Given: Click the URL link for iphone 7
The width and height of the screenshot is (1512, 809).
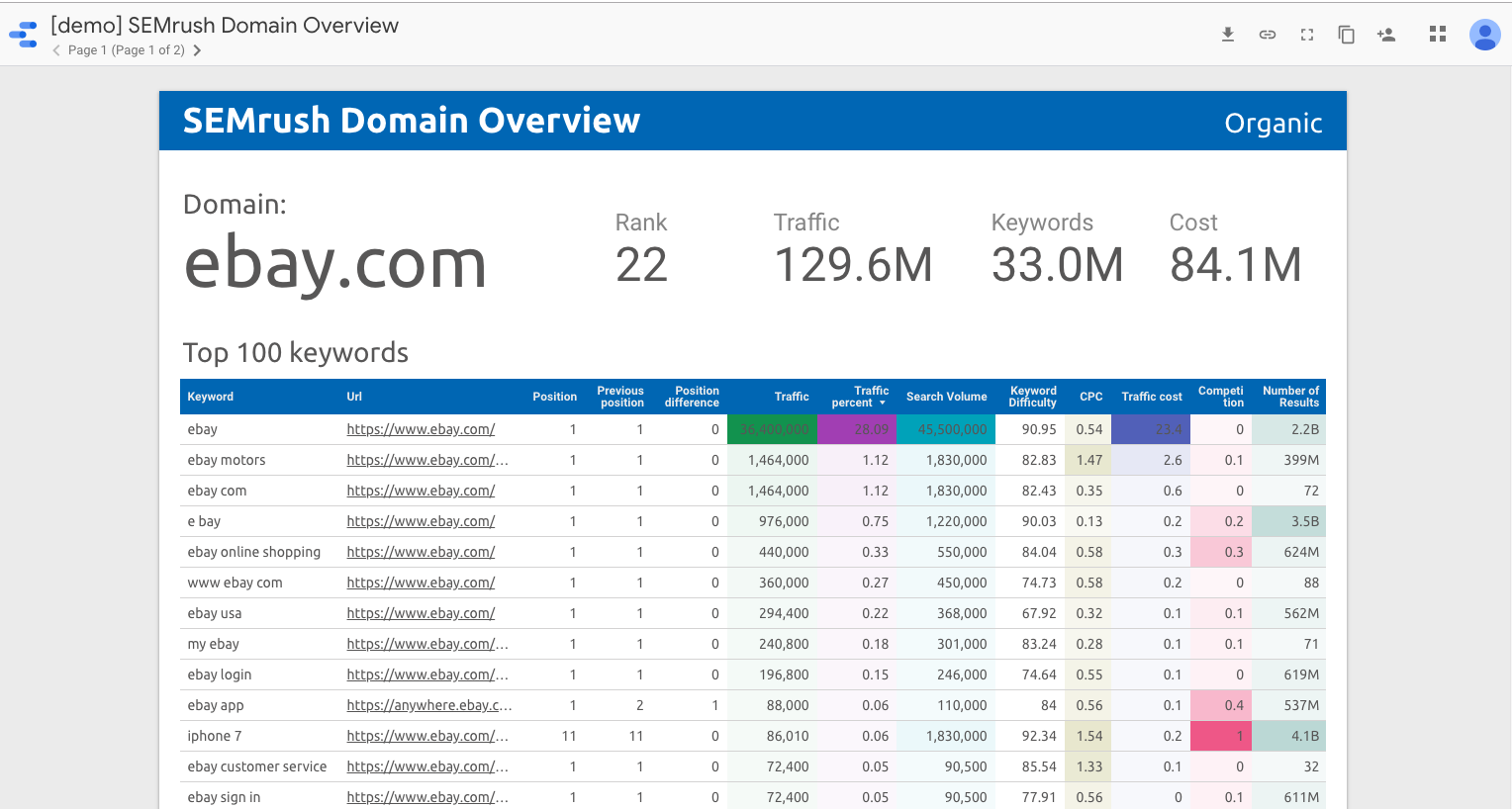Looking at the screenshot, I should point(426,736).
